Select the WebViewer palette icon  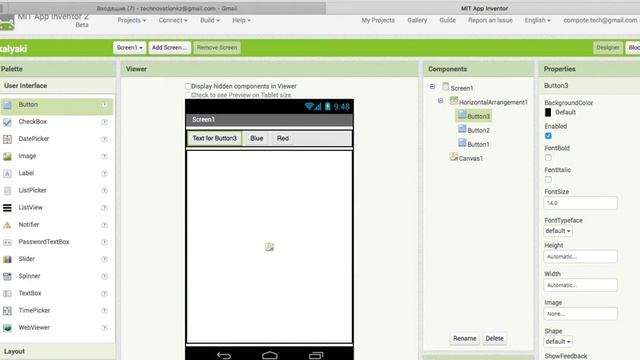[7, 328]
